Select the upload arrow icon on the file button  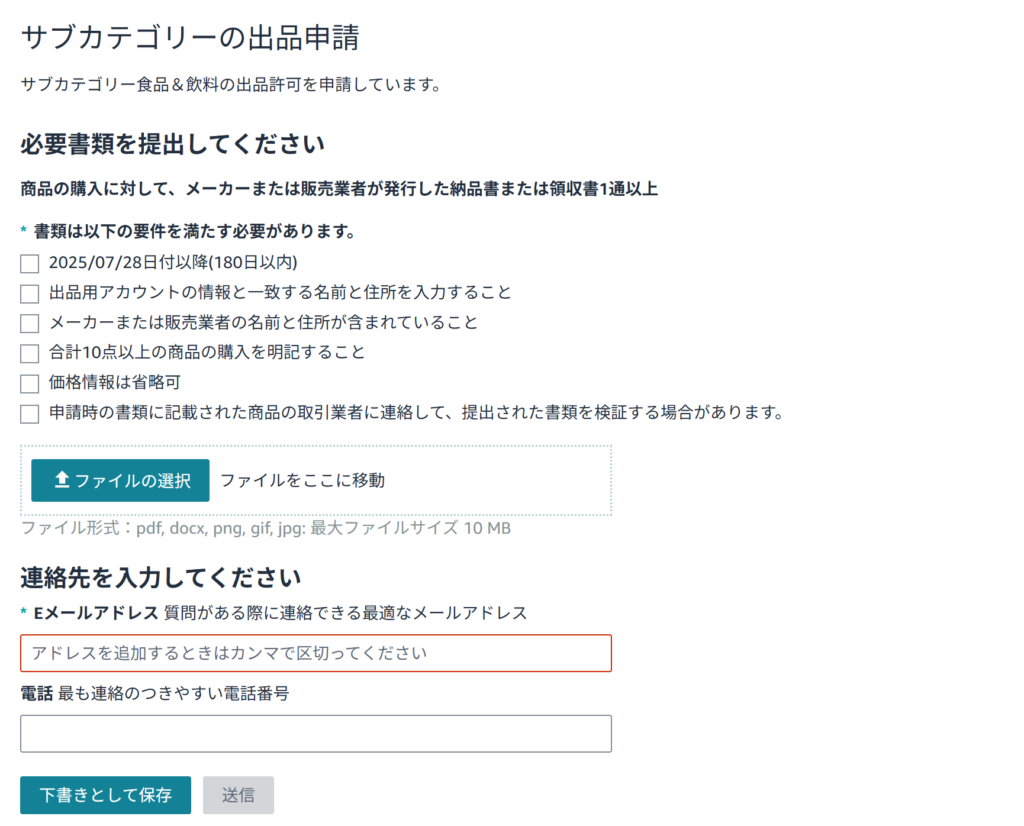(60, 479)
